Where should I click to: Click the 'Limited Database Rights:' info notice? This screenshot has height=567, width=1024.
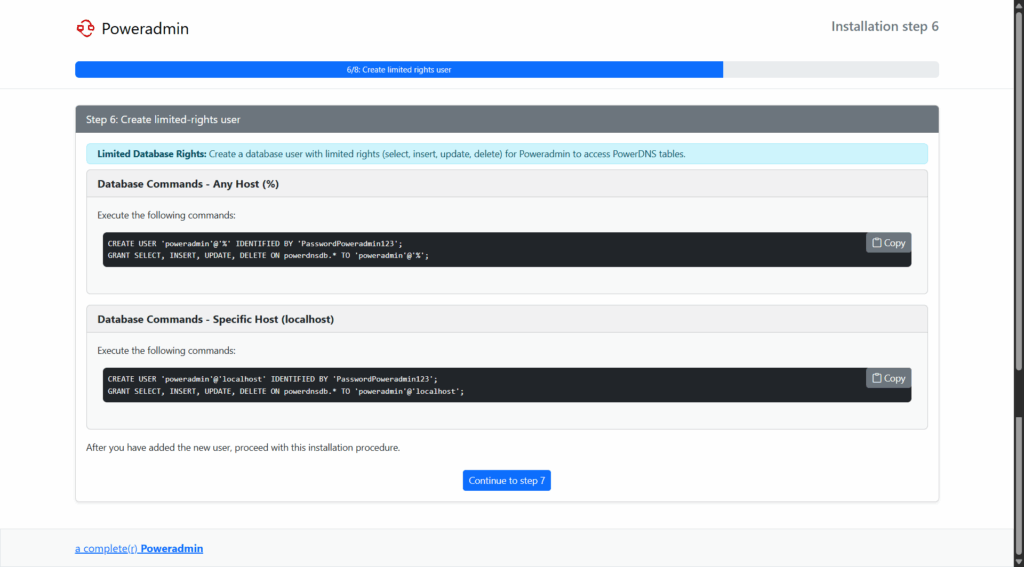pyautogui.click(x=507, y=154)
